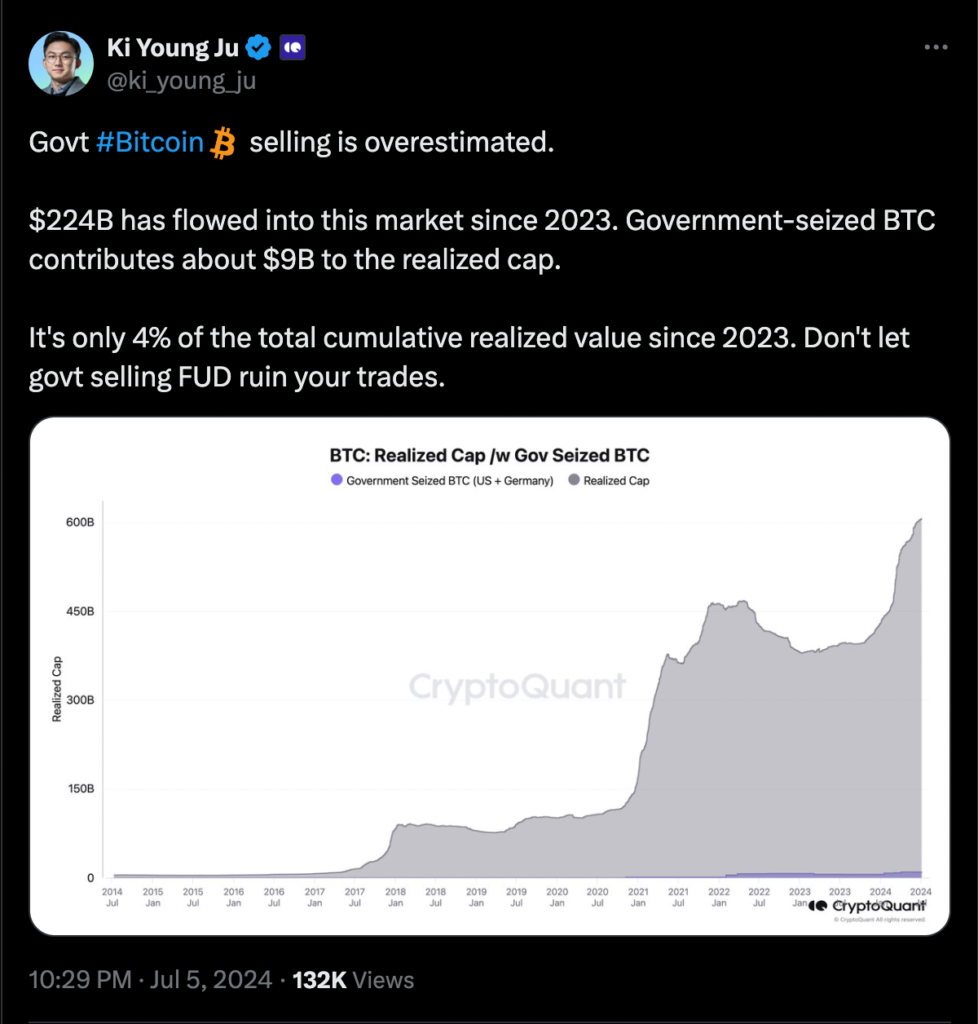Image resolution: width=978 pixels, height=1024 pixels.
Task: Click the CryptoQuant watermark in chart center
Action: (517, 687)
